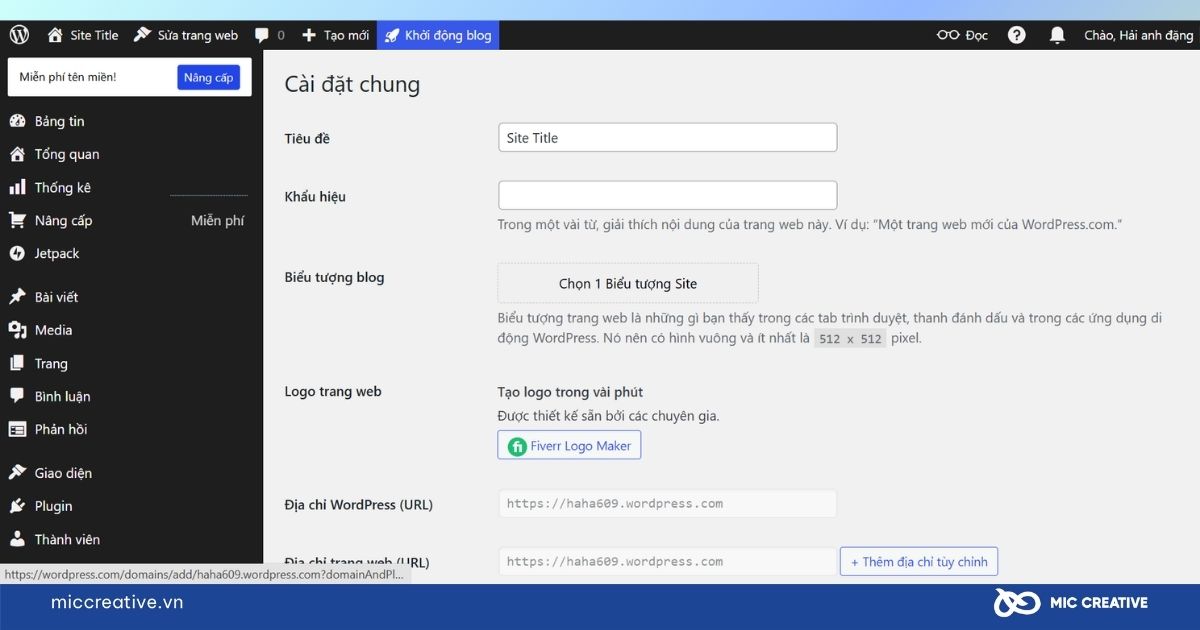Viewport: 1200px width, 630px height.
Task: Click Chọn 1 Biểu tượng Site button
Action: (x=628, y=283)
